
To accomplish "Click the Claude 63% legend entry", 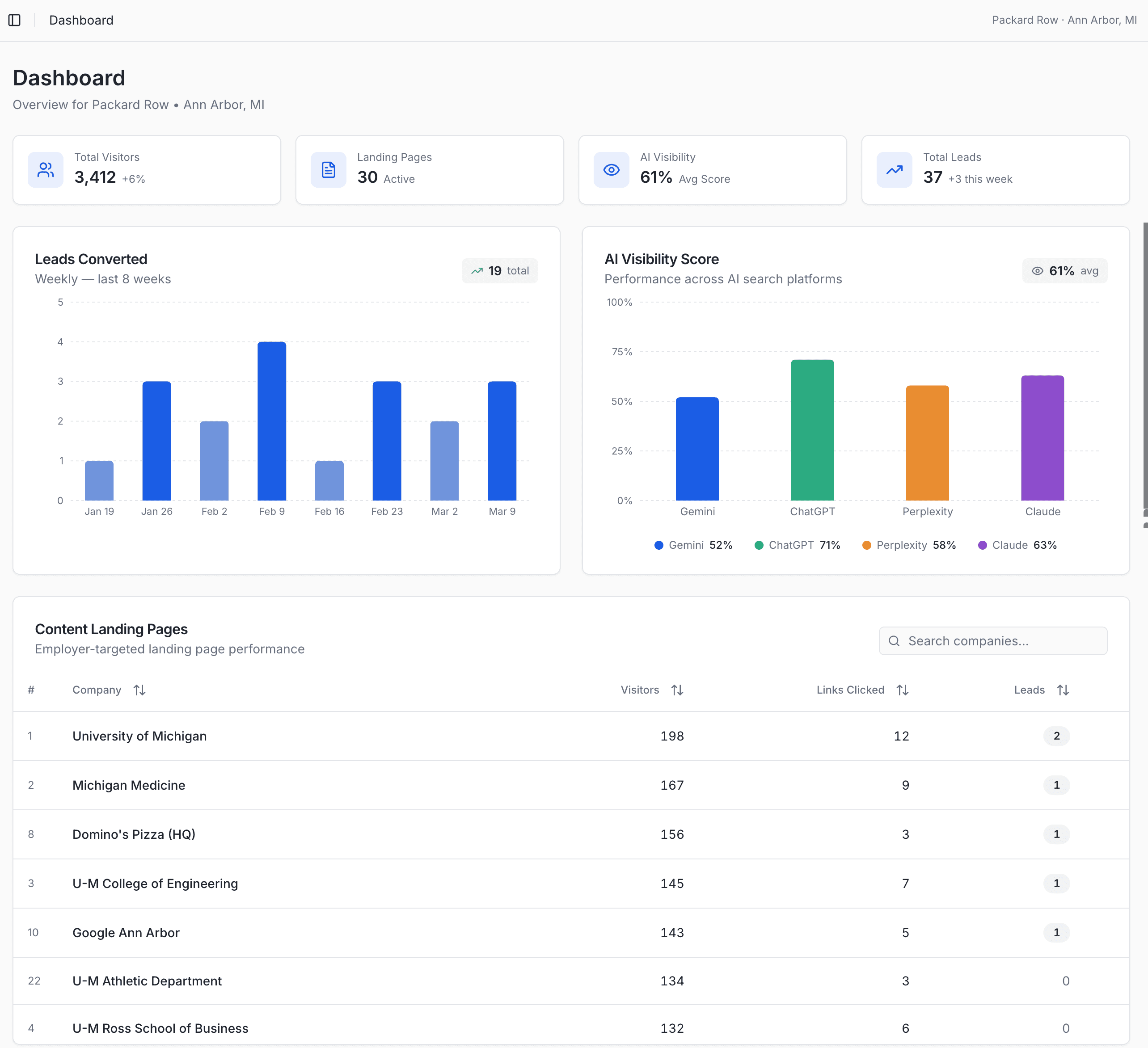I will [1017, 545].
